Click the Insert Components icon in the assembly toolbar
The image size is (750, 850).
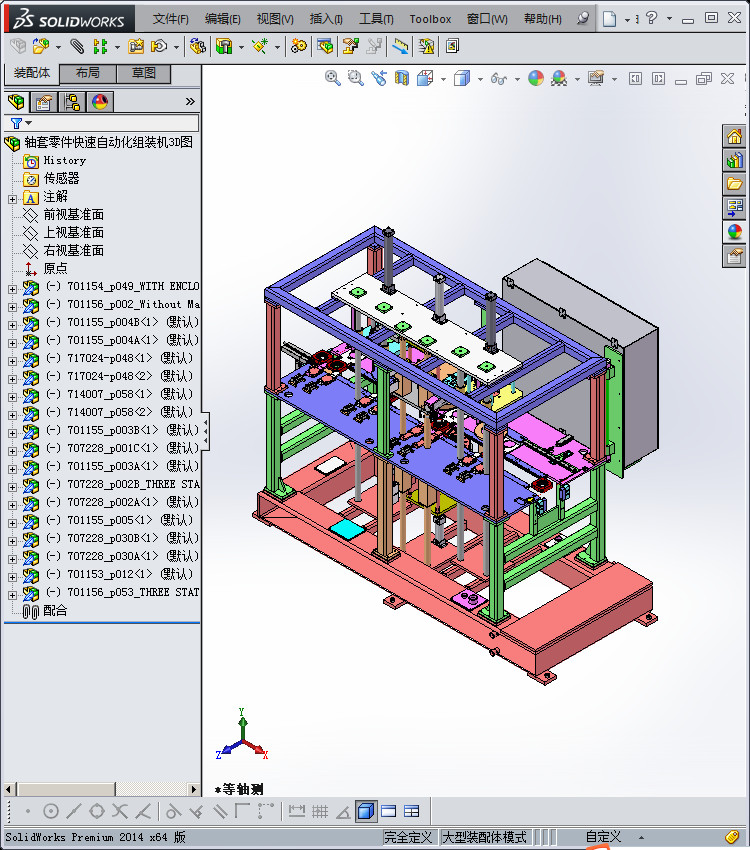point(41,47)
